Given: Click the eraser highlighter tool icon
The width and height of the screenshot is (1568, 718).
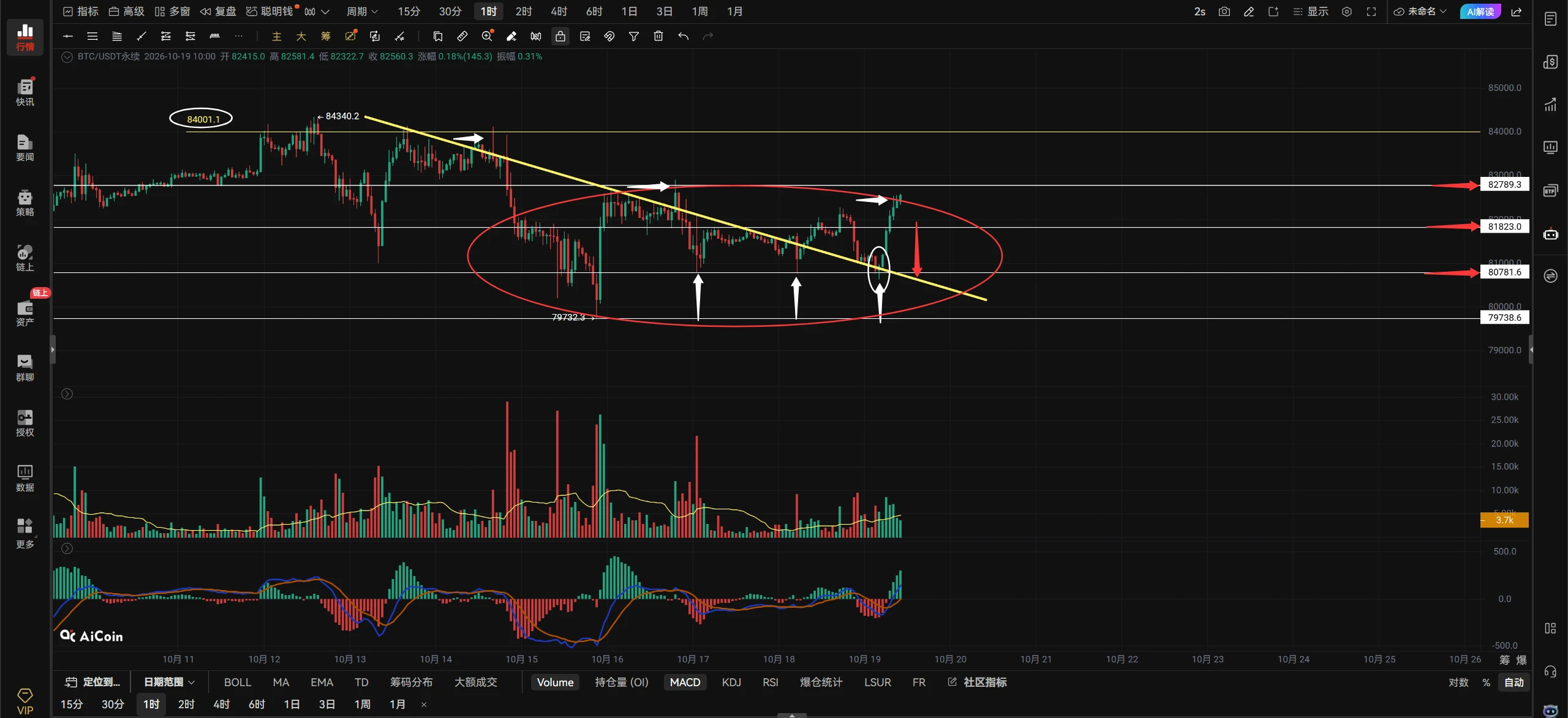Looking at the screenshot, I should point(511,36).
